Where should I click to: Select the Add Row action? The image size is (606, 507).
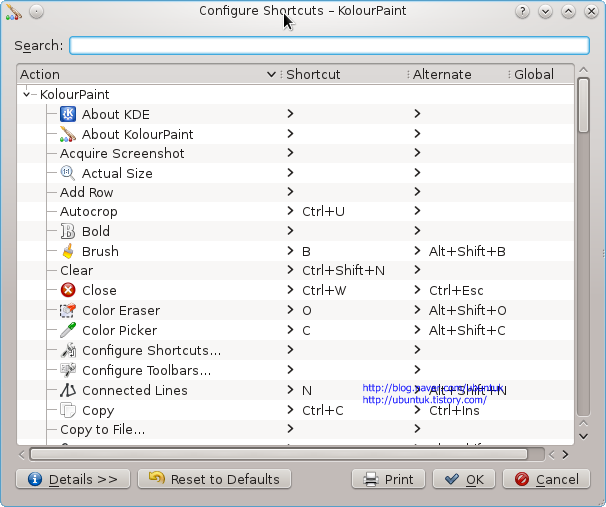click(296, 192)
